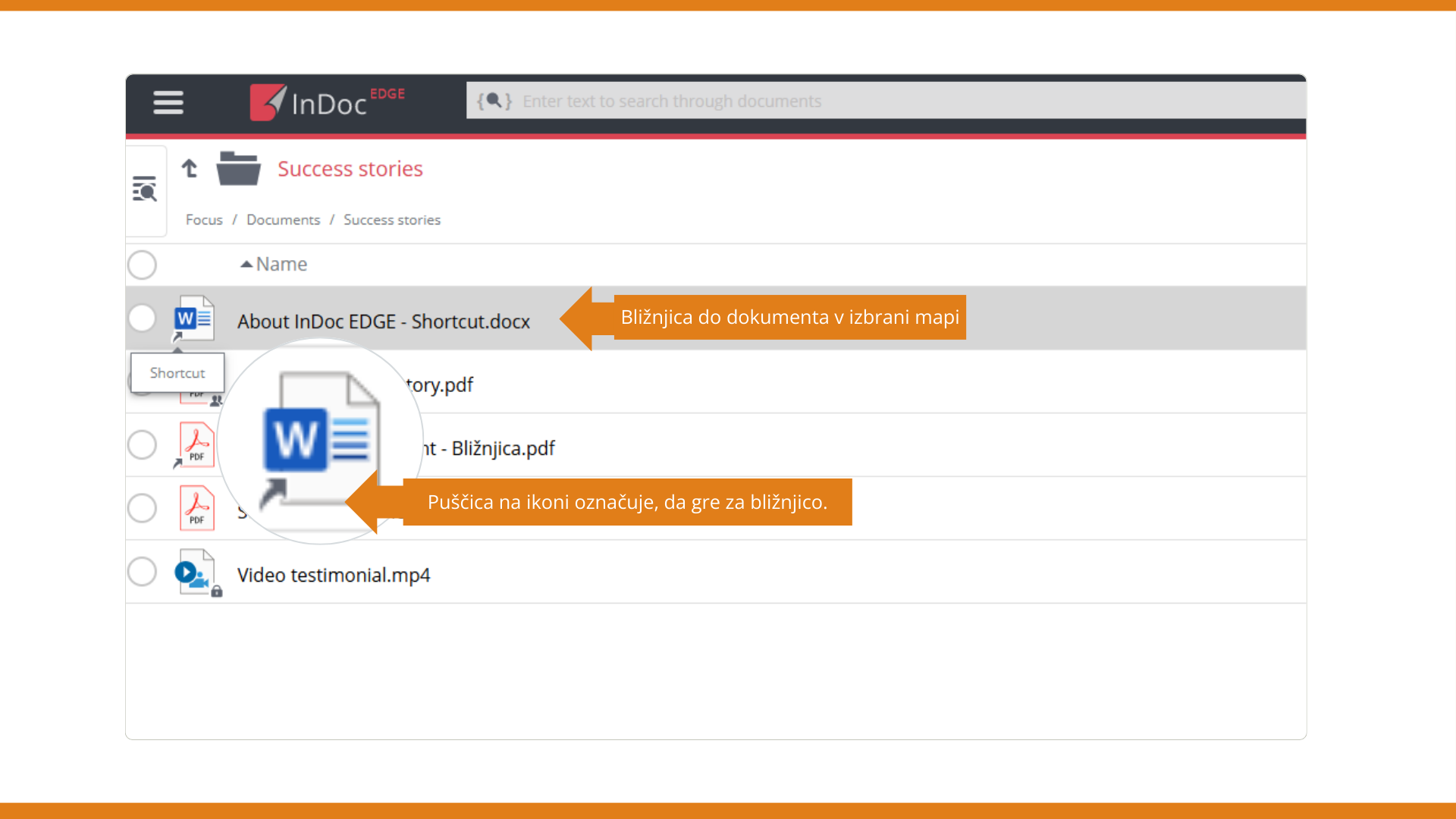The image size is (1456, 819).
Task: Select the Video testimonial.mp4 checkbox
Action: 142,572
